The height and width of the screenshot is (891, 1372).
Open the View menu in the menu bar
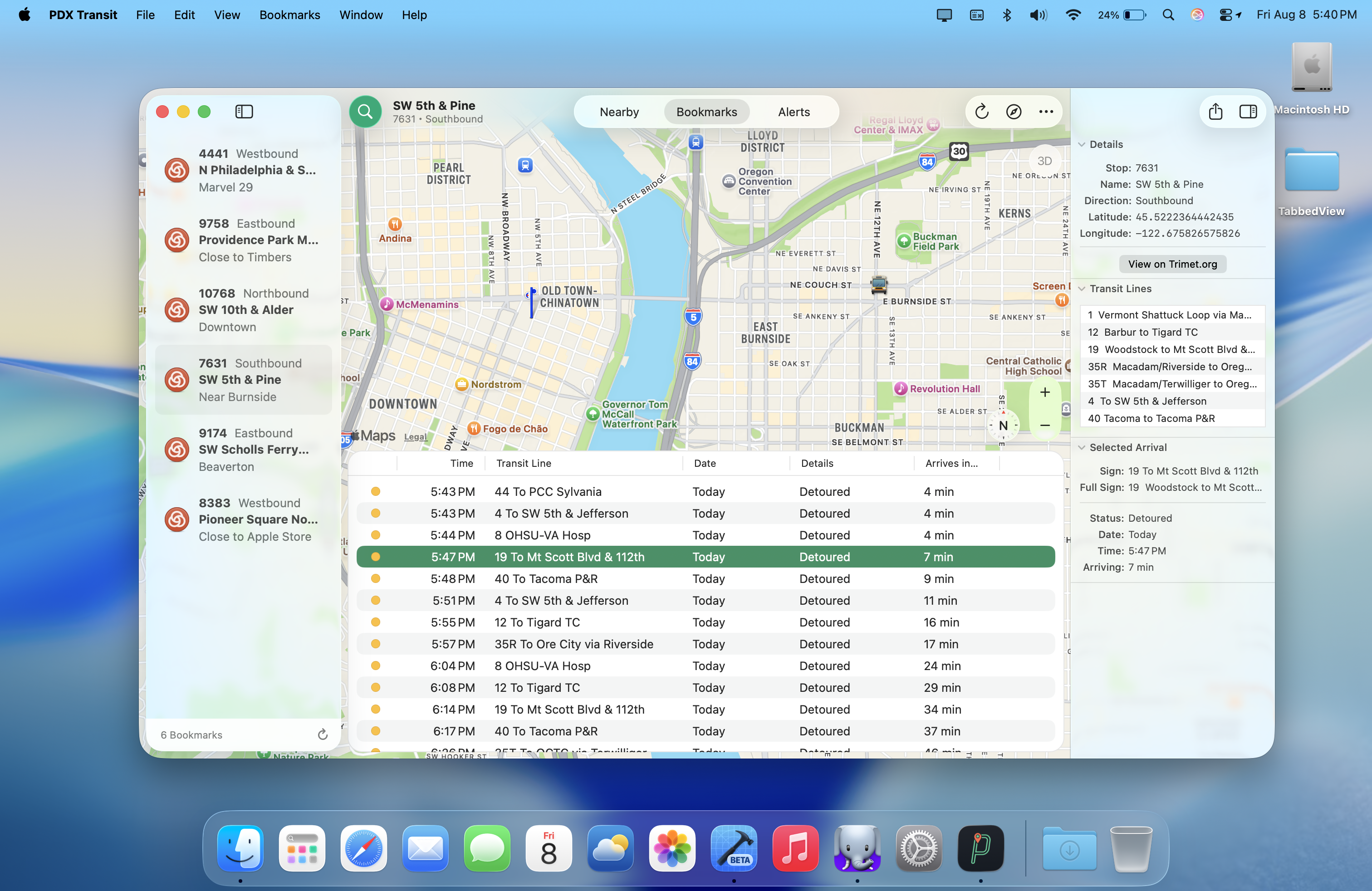click(226, 15)
